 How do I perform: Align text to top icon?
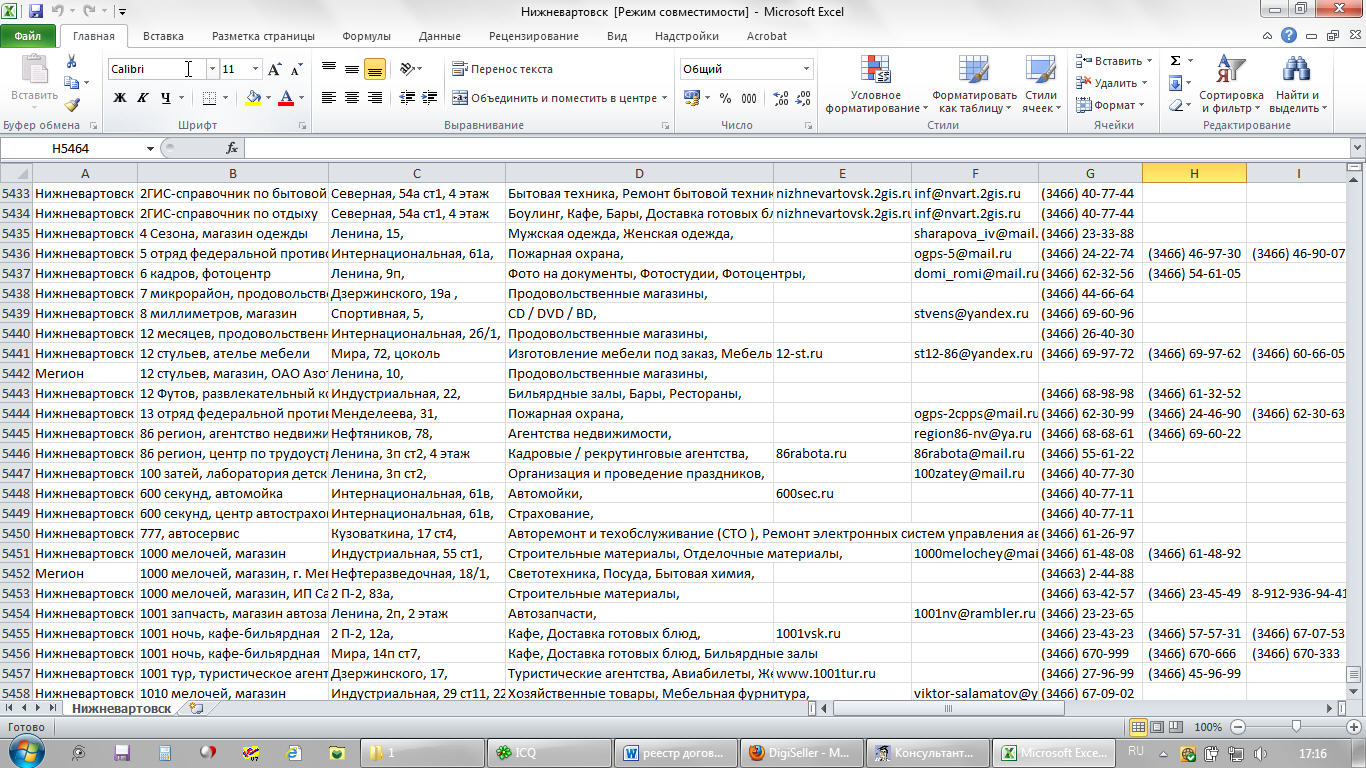(329, 69)
